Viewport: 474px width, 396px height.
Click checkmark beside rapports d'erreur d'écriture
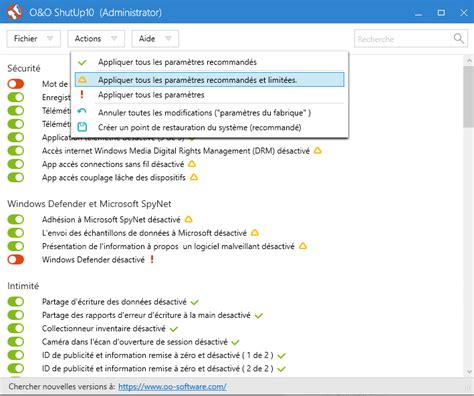pos(259,316)
